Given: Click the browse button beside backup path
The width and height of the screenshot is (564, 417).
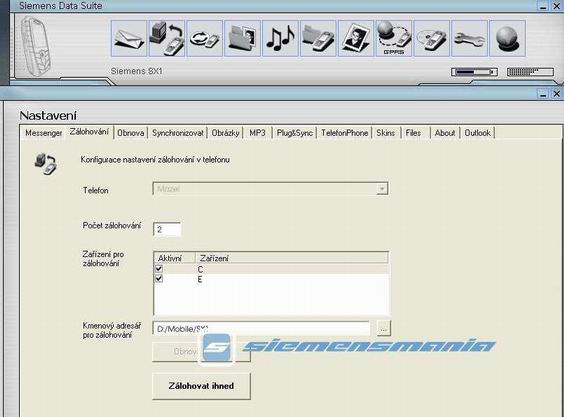Looking at the screenshot, I should tap(384, 328).
